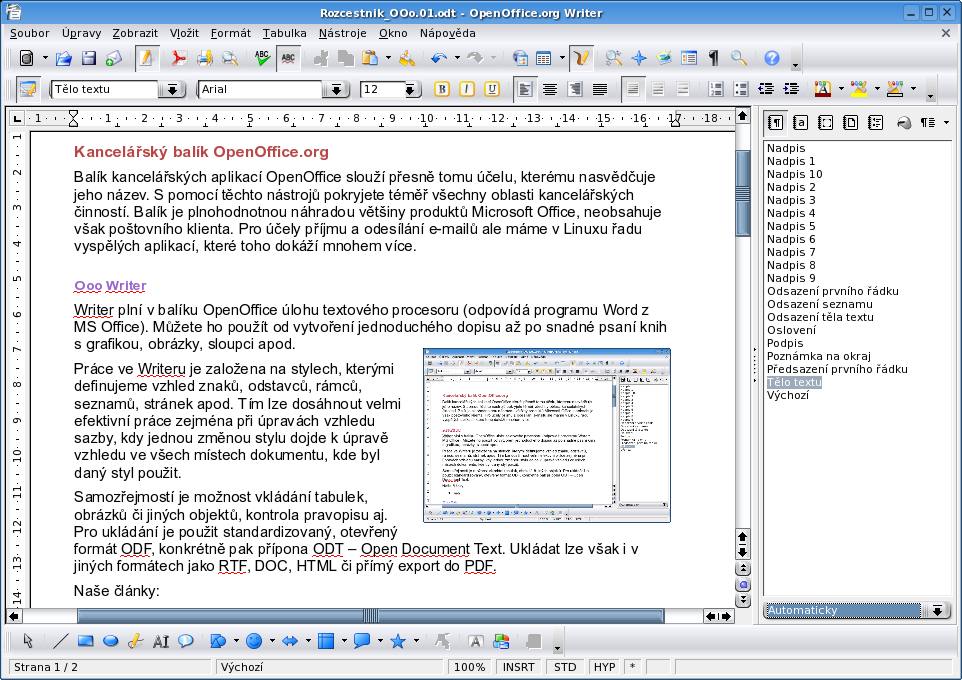
Task: Select the embedded screenshot image in document
Action: (x=547, y=435)
